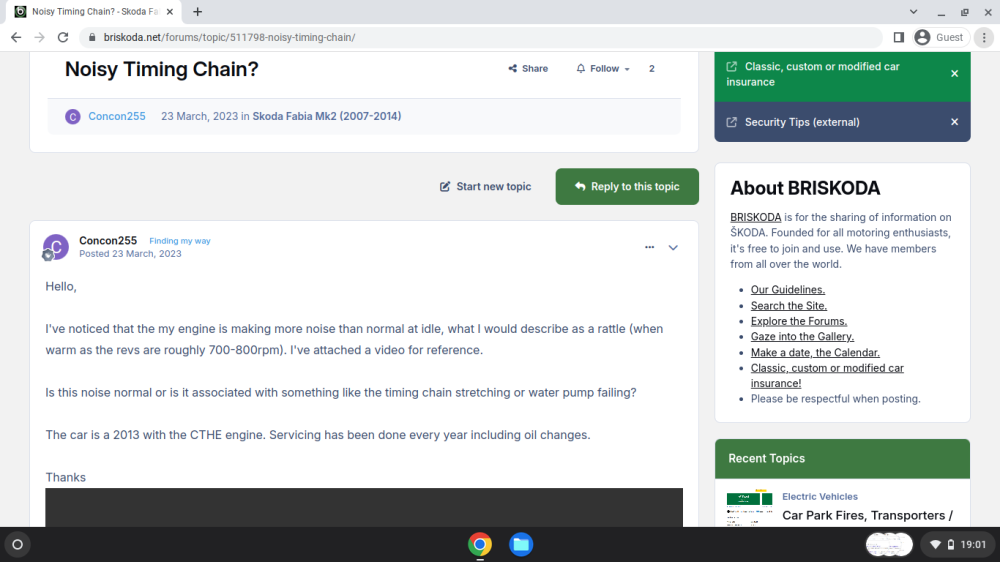Open the Files app from the shelf

click(x=521, y=545)
